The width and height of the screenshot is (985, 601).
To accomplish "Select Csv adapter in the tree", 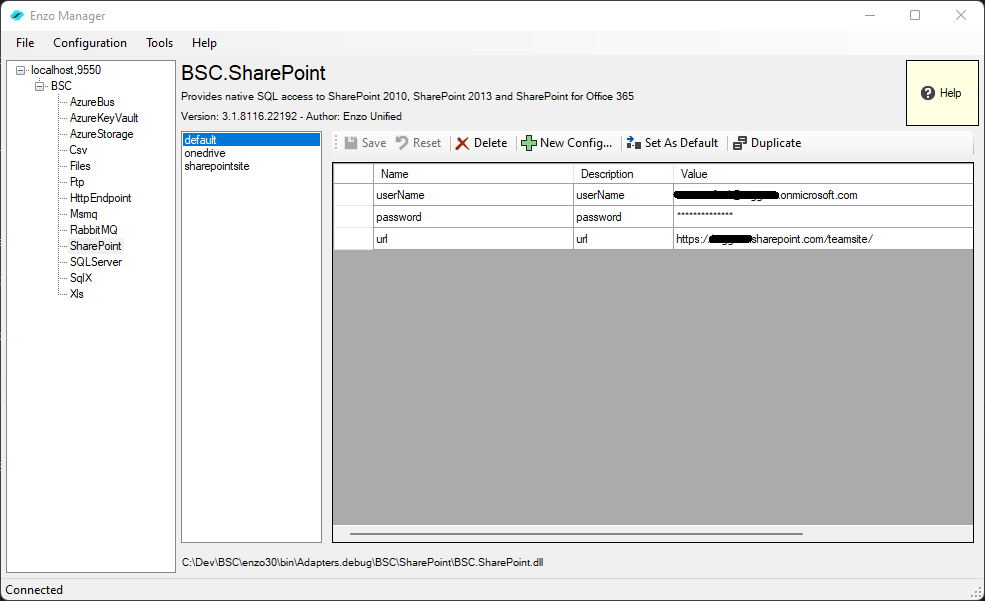I will (79, 150).
